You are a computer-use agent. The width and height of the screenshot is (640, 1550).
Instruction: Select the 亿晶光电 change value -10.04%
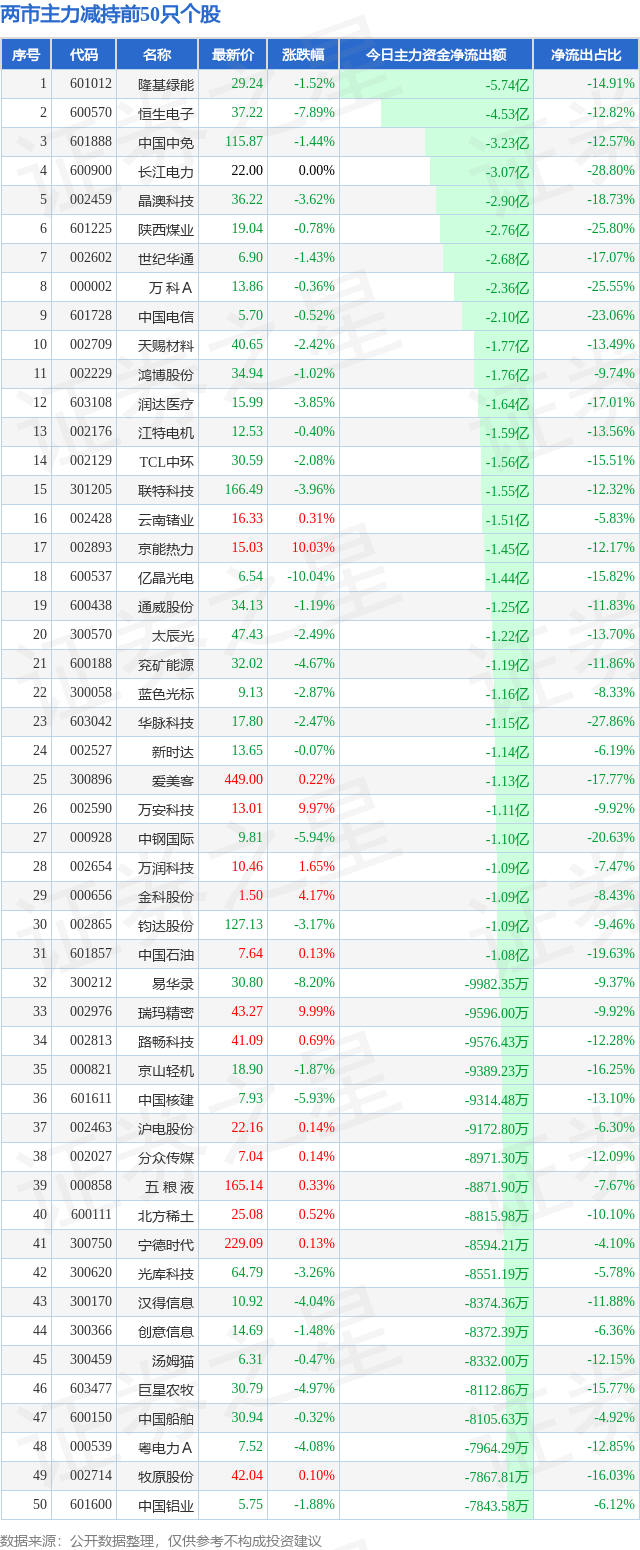313,577
